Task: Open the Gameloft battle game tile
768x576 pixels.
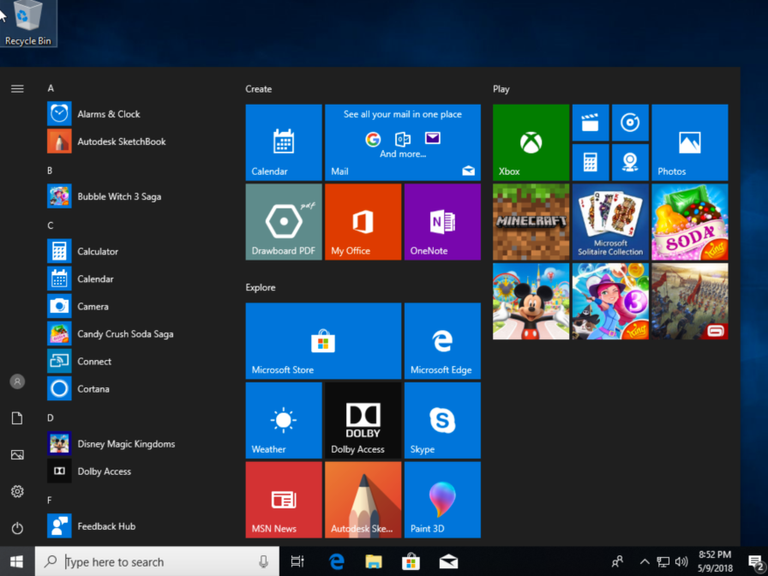Action: click(690, 301)
